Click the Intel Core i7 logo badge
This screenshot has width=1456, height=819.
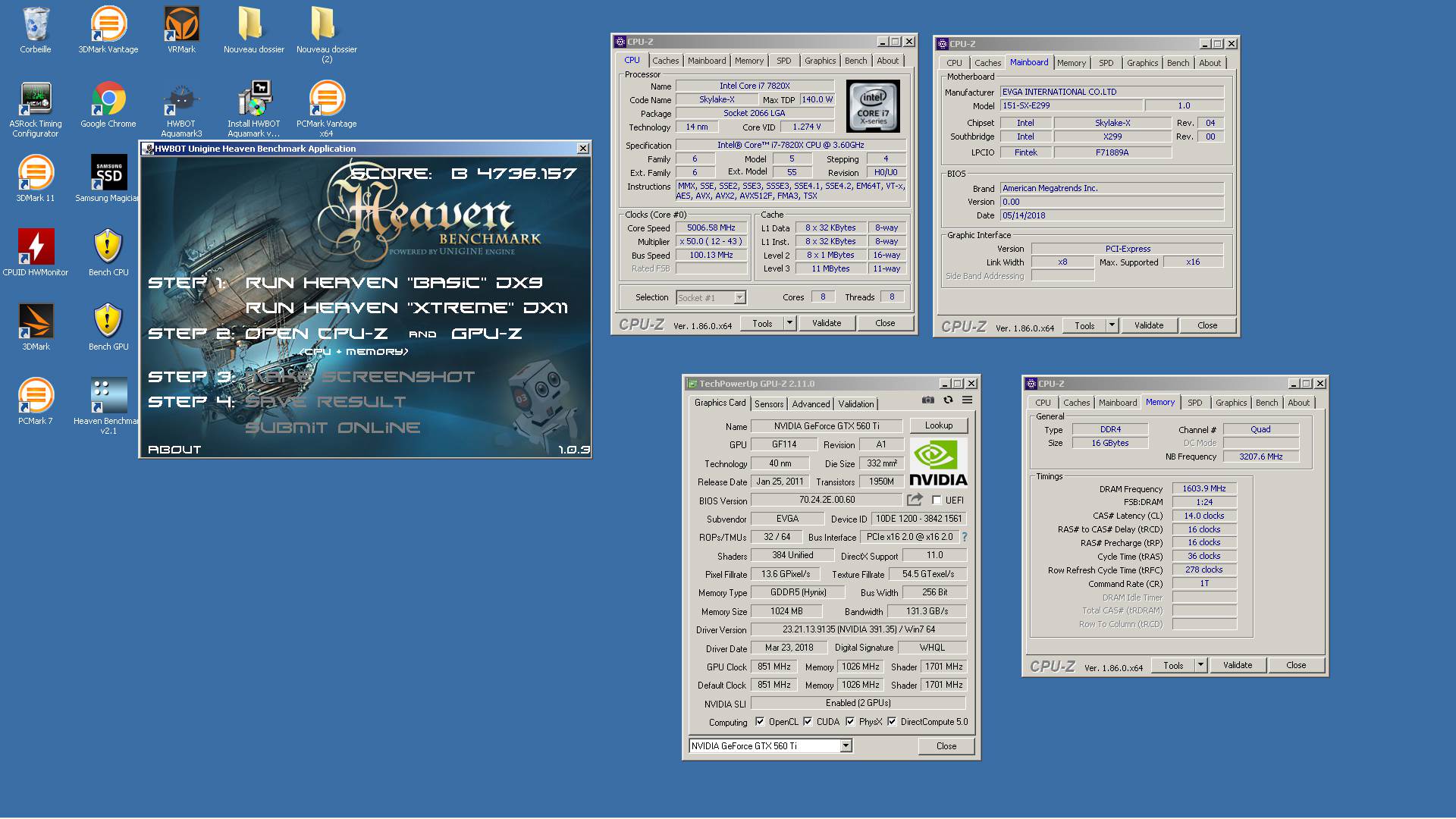[x=873, y=106]
